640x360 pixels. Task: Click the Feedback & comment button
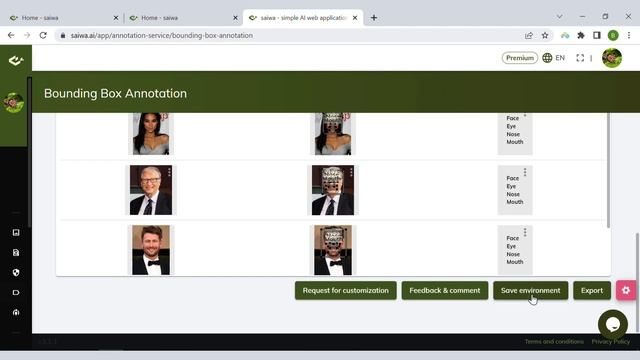point(445,291)
